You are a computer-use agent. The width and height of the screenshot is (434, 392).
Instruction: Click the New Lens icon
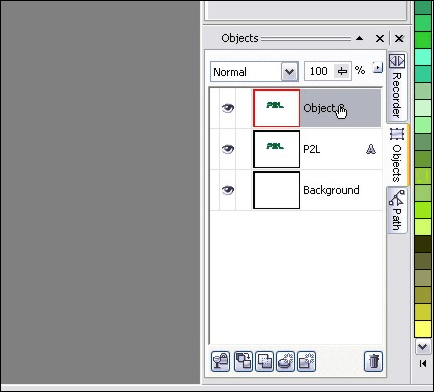286,361
